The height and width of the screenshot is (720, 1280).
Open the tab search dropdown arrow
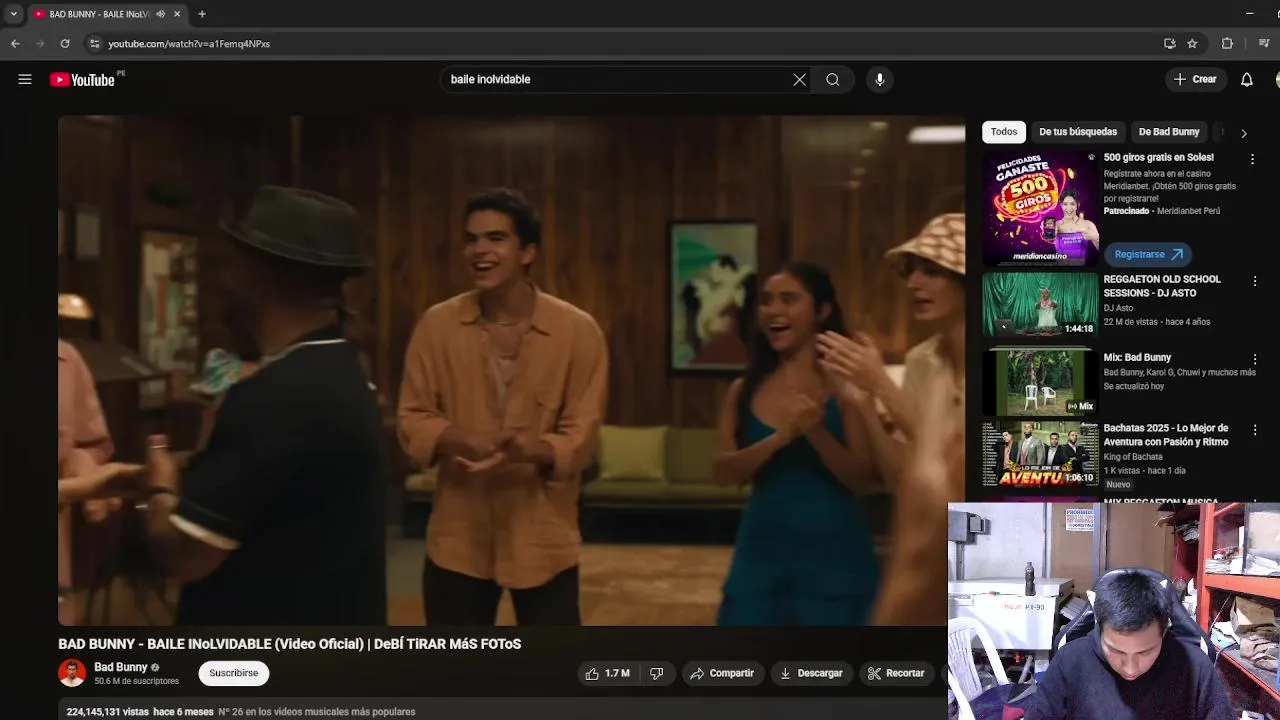(x=13, y=14)
